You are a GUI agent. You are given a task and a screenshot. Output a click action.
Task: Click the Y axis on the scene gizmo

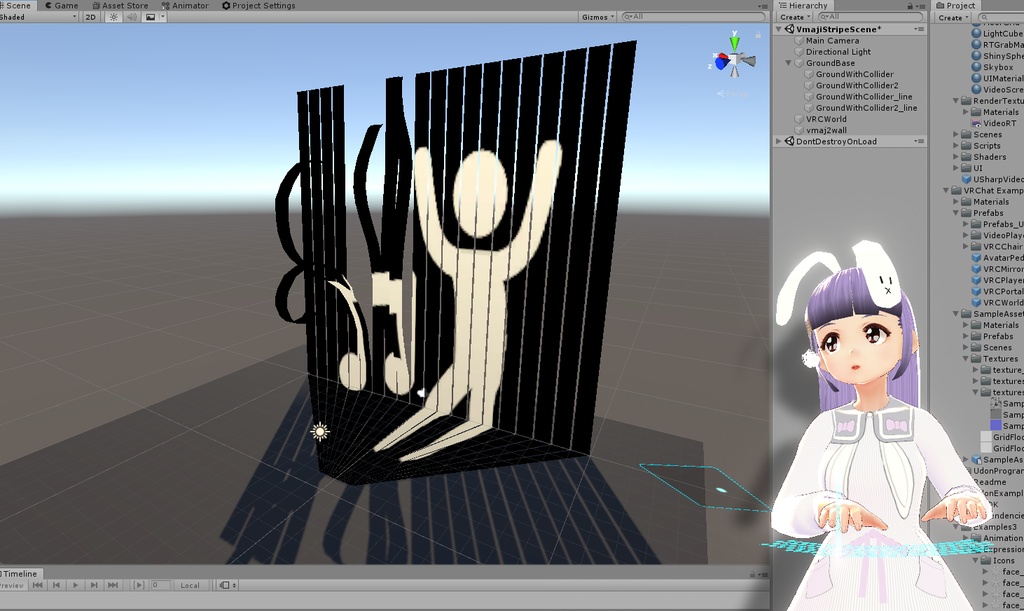point(735,42)
